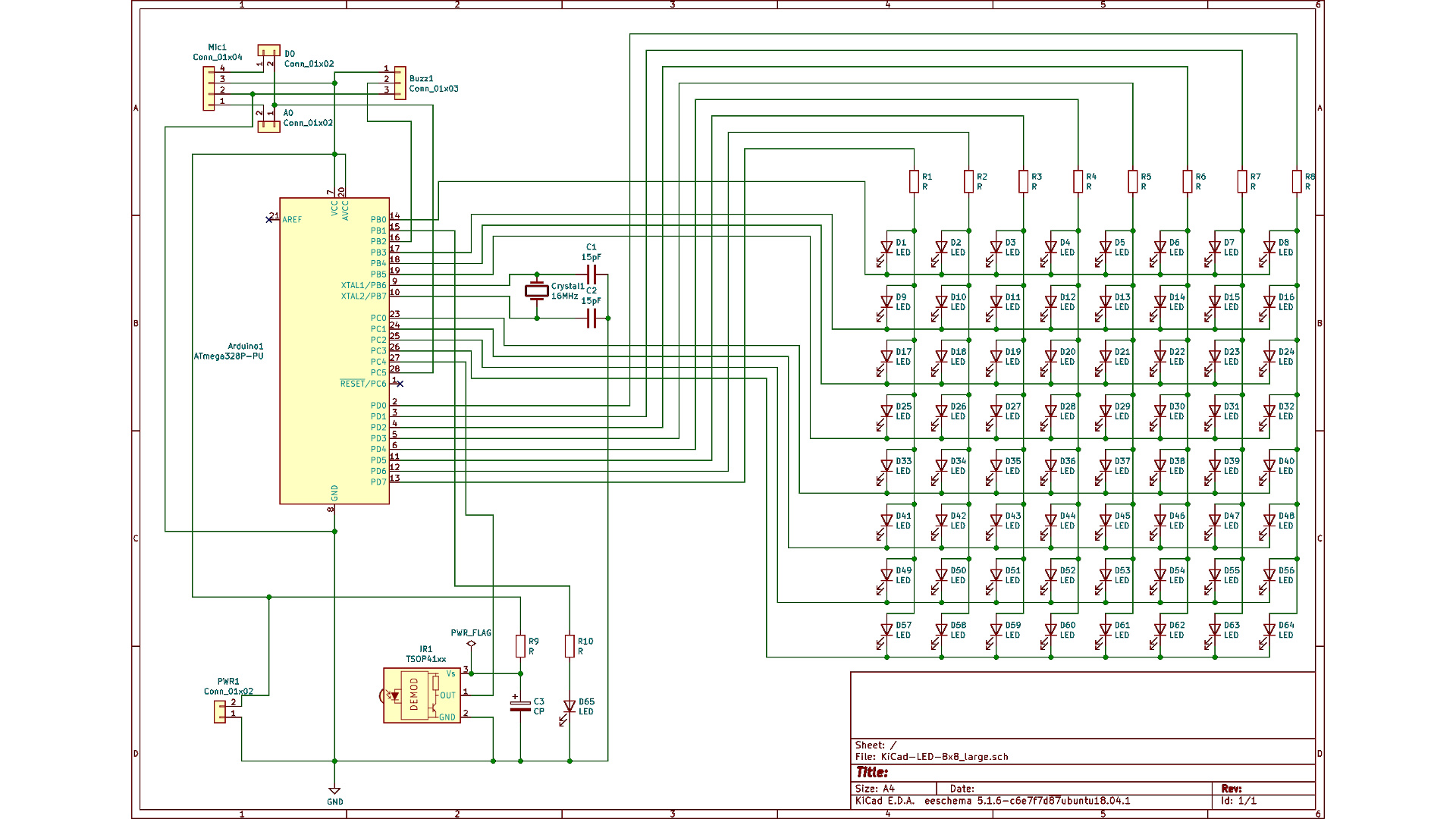The image size is (1456, 819).
Task: Select resistor R10 symbol
Action: point(570,646)
